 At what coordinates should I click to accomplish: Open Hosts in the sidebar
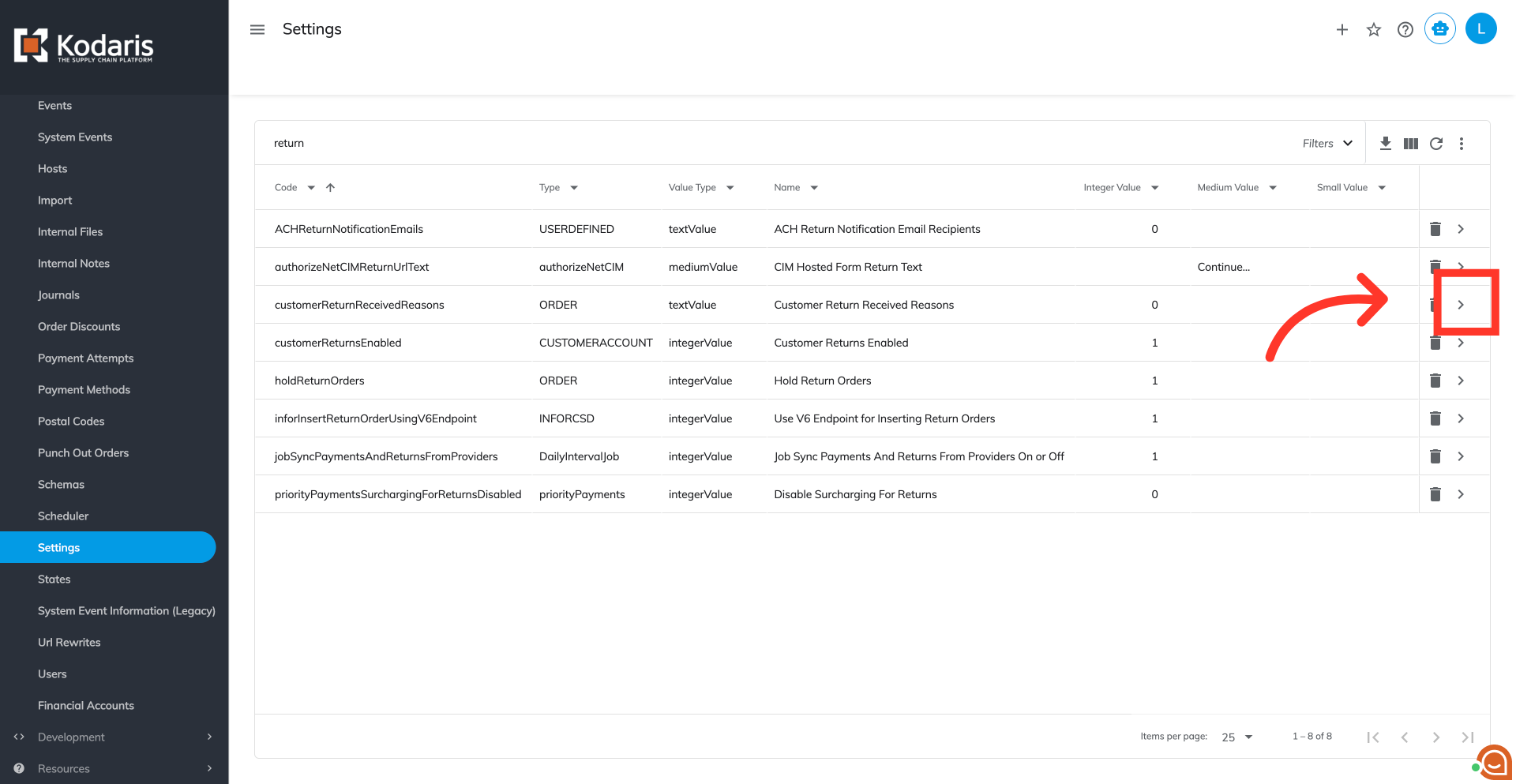(53, 168)
